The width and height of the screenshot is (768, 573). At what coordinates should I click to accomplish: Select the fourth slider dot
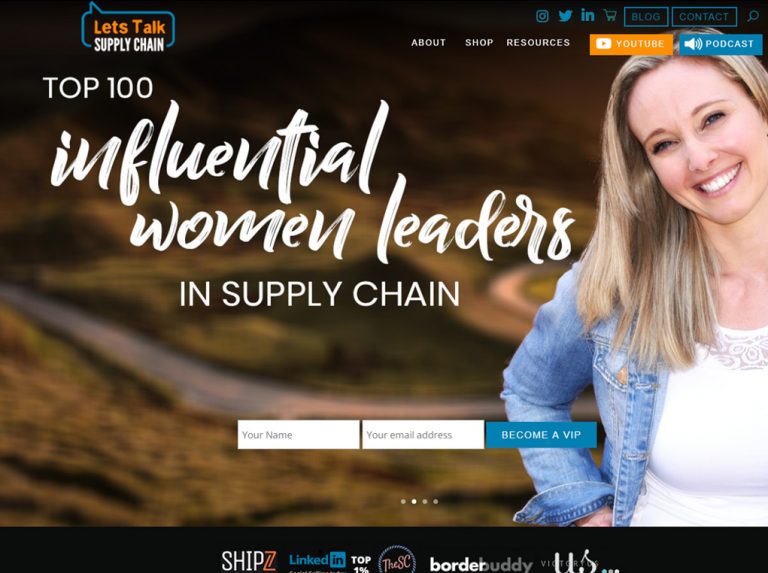tap(435, 501)
